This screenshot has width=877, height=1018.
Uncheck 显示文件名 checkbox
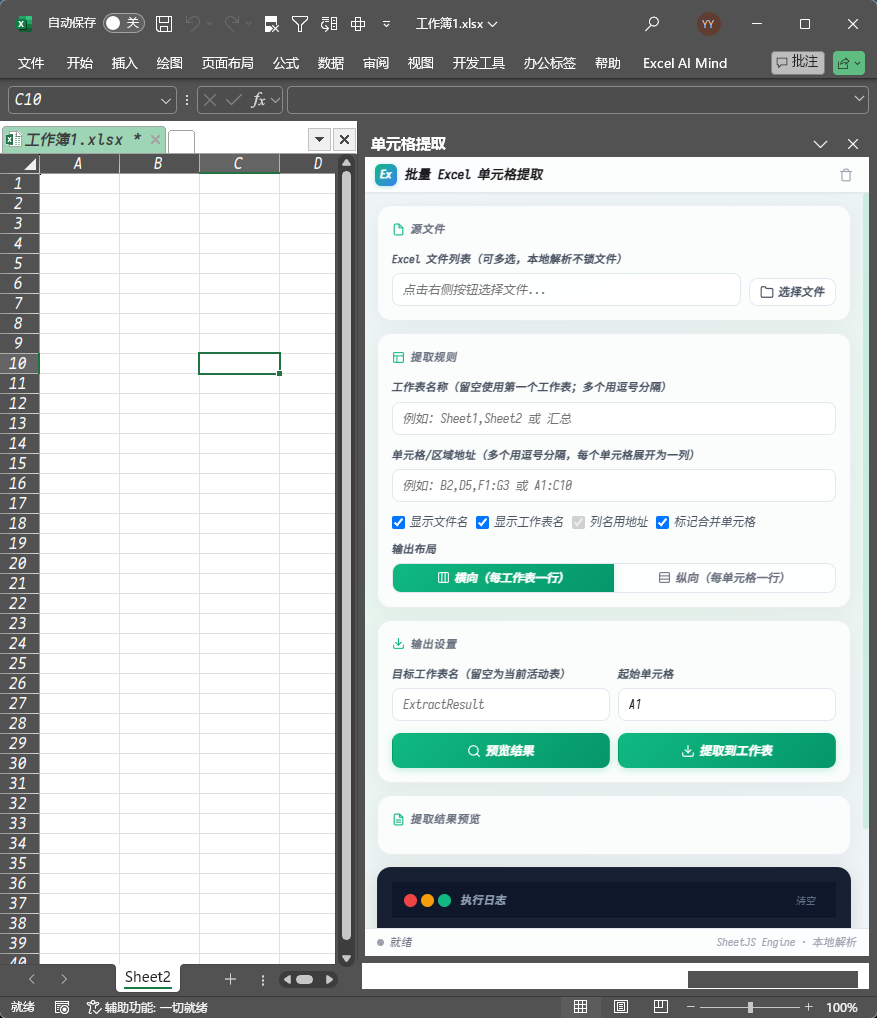point(399,522)
